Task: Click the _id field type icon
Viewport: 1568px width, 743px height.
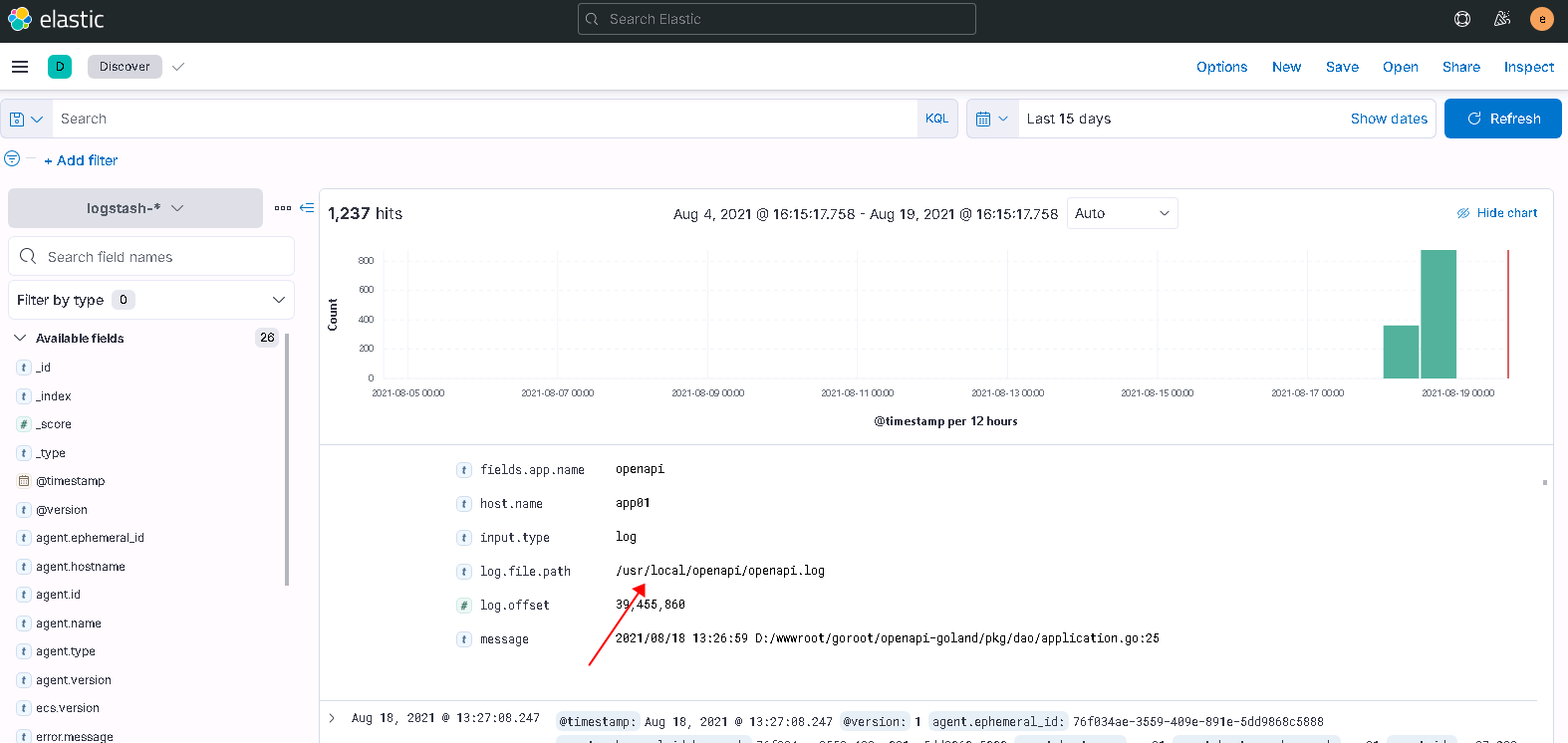Action: [x=24, y=368]
